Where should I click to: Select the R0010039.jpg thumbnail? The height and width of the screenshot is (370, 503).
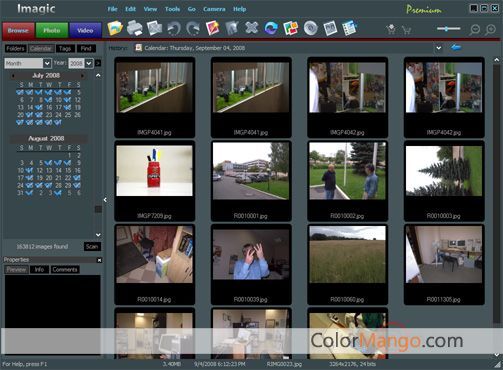click(251, 264)
